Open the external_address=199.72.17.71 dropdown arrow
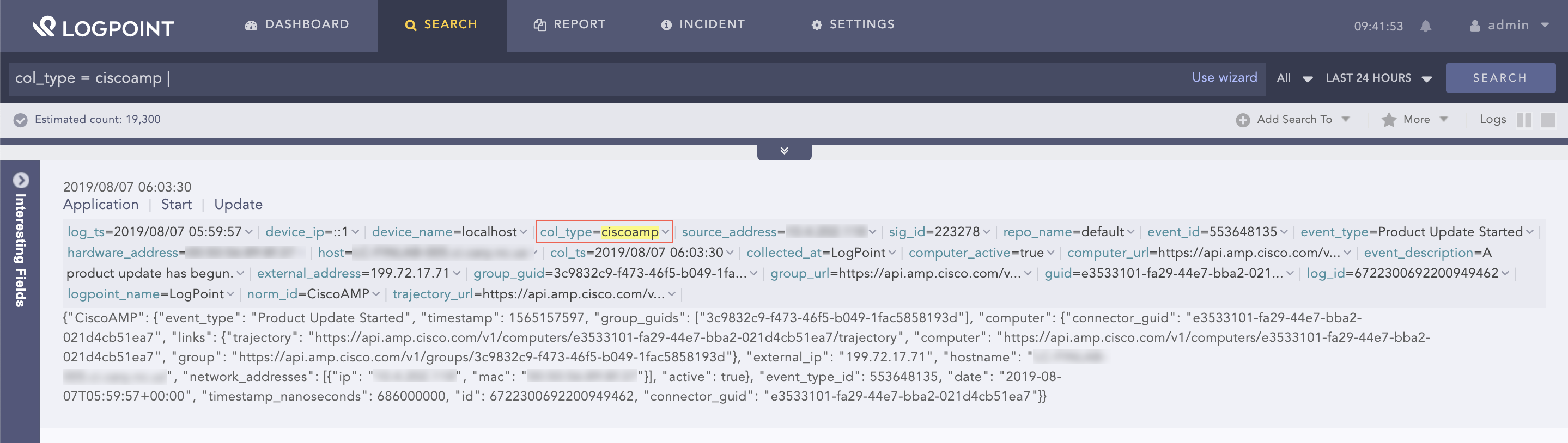This screenshot has width=1568, height=443. tap(457, 273)
